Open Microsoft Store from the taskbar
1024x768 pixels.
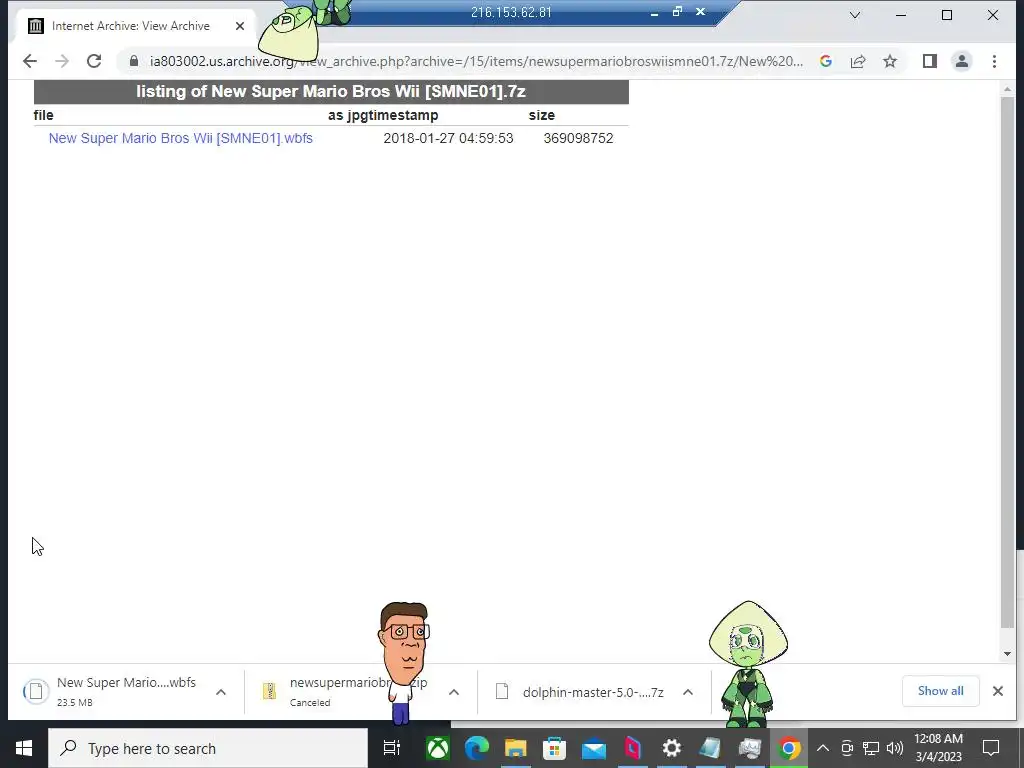(554, 748)
